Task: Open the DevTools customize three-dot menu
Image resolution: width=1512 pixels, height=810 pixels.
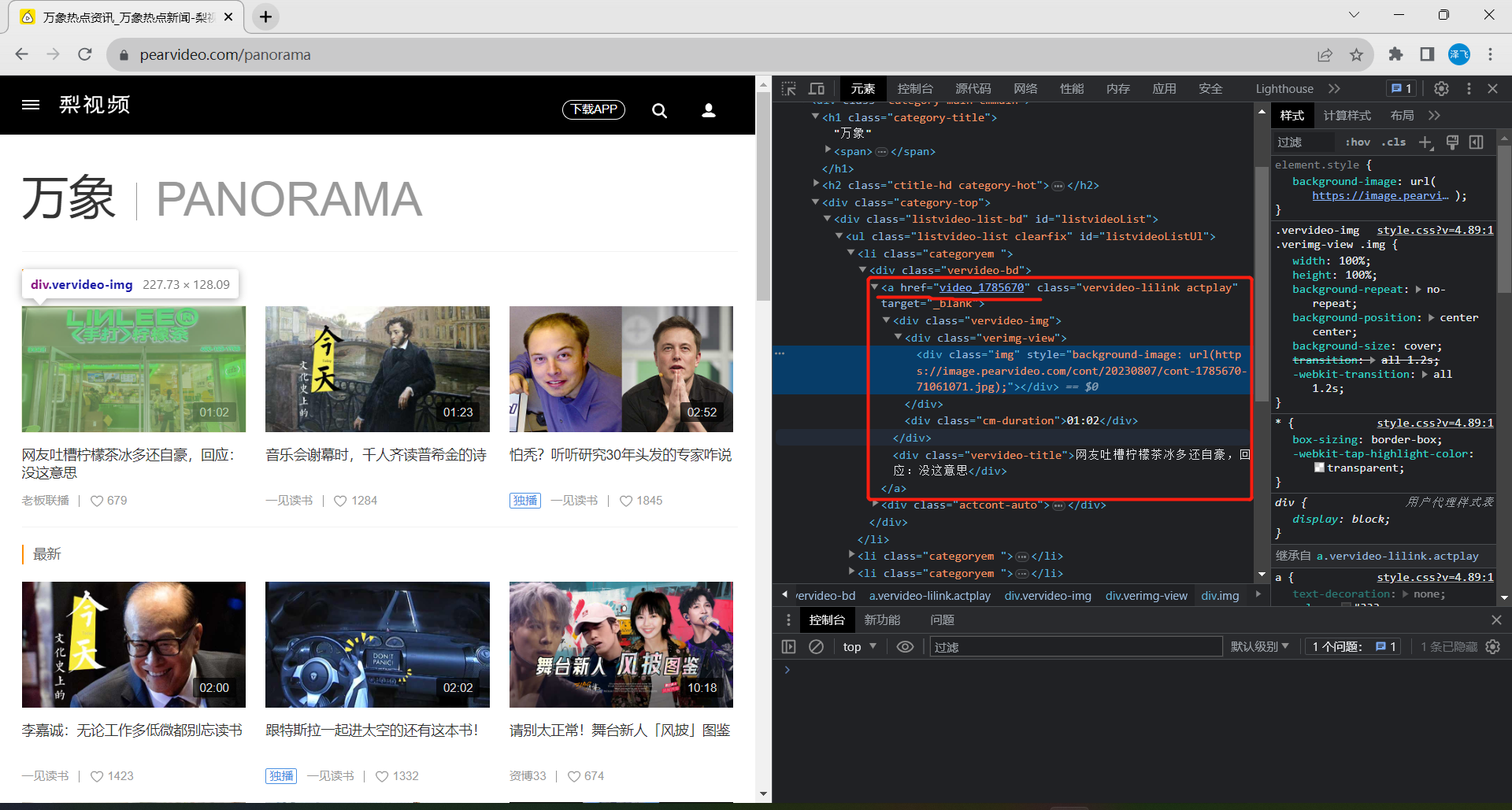Action: [x=1469, y=89]
